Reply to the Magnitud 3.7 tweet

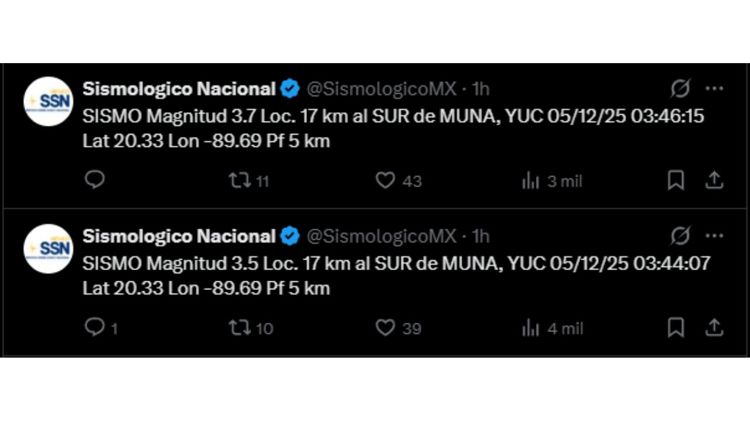(x=95, y=180)
